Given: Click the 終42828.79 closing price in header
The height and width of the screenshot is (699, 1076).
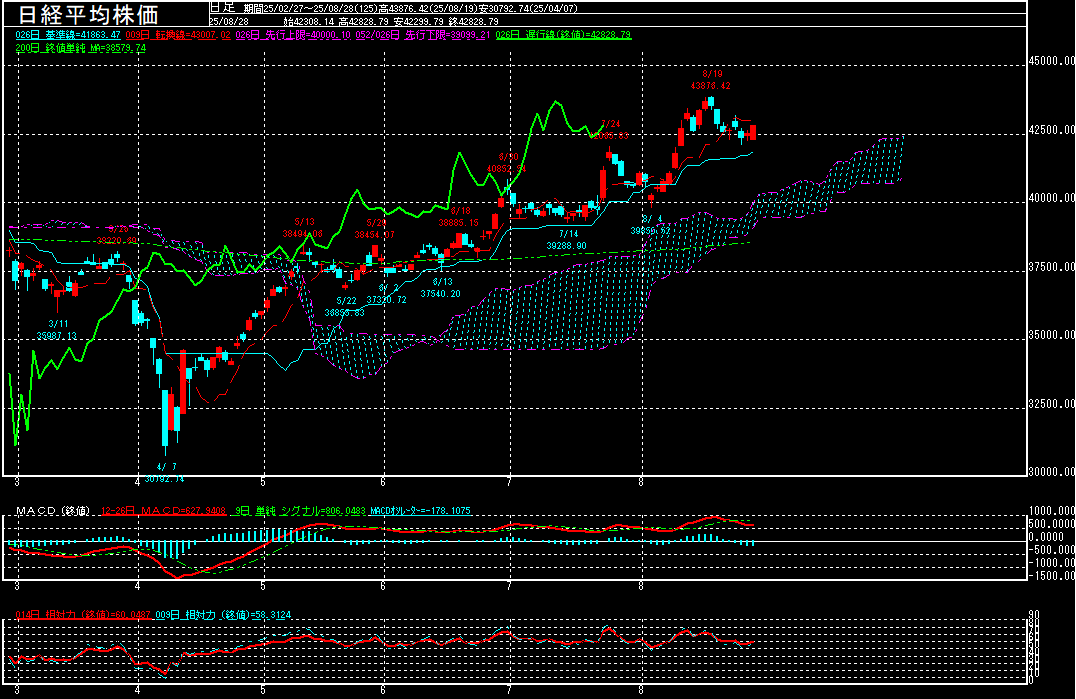Looking at the screenshot, I should pyautogui.click(x=473, y=22).
